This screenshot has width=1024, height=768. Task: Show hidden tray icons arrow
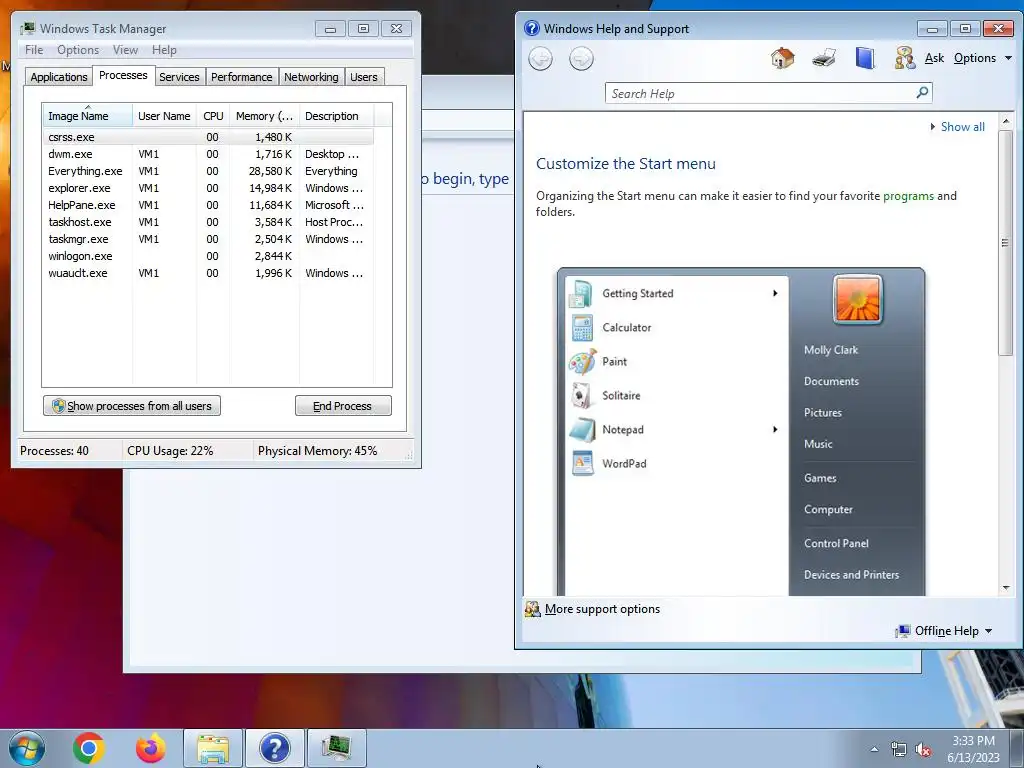tap(874, 750)
